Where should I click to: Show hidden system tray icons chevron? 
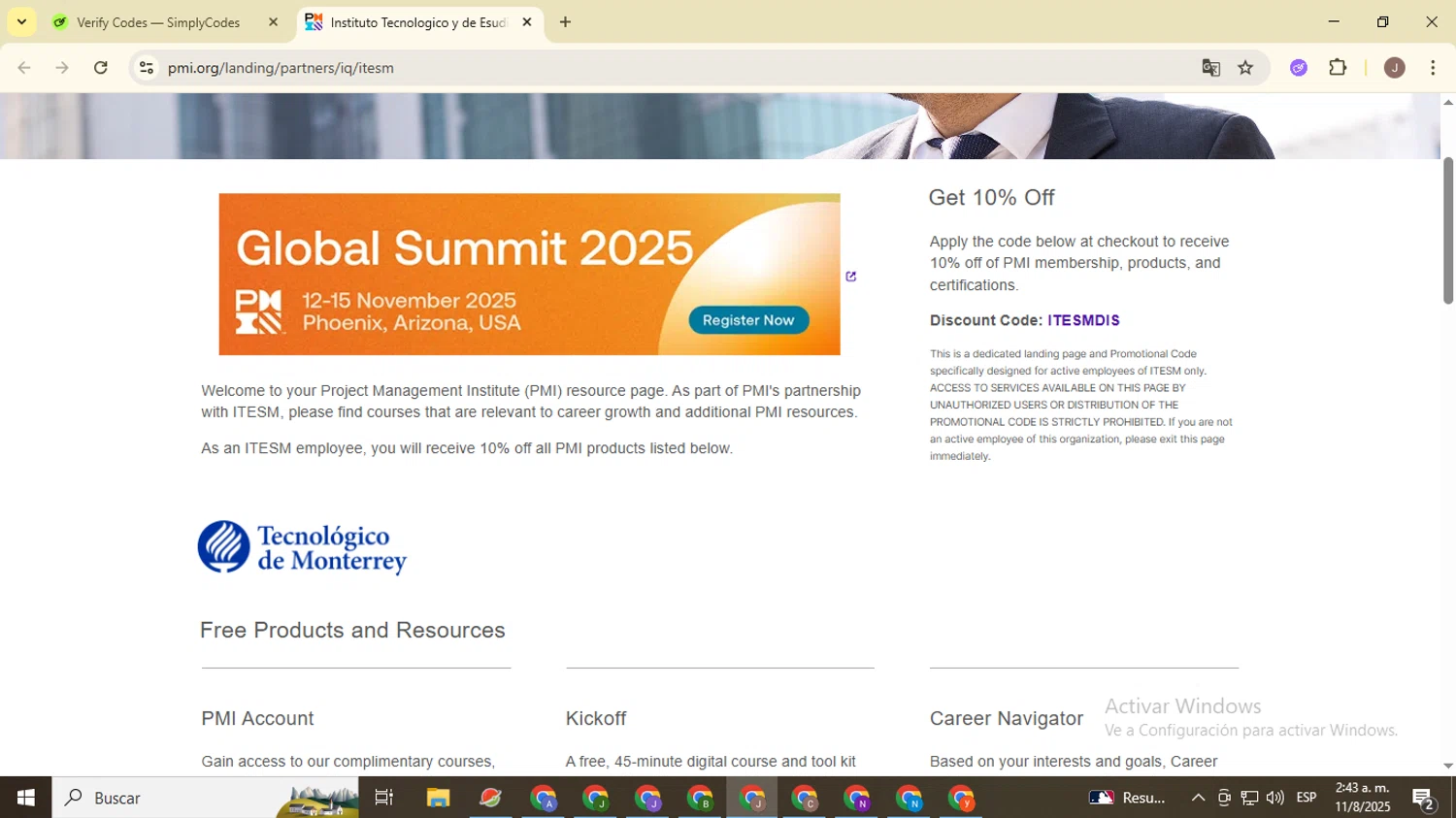[x=1198, y=798]
